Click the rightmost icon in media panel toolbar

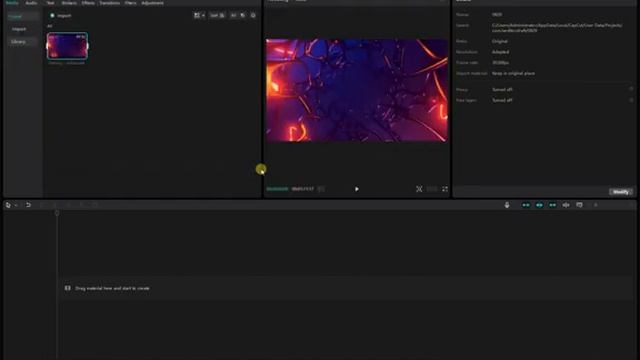click(253, 16)
